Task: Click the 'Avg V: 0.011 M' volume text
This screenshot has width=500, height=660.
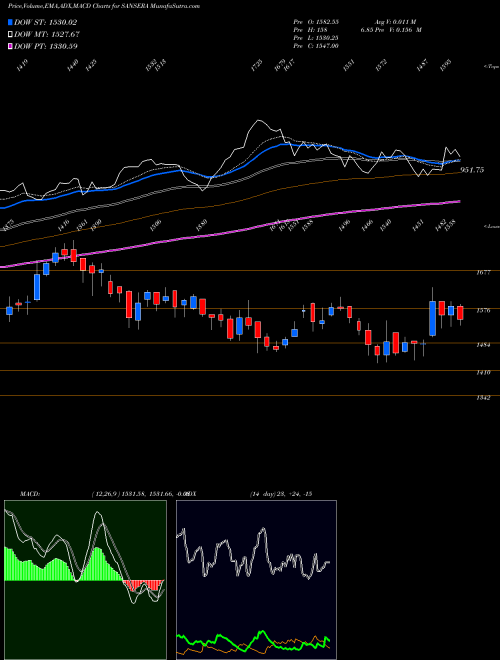Action: [396, 21]
